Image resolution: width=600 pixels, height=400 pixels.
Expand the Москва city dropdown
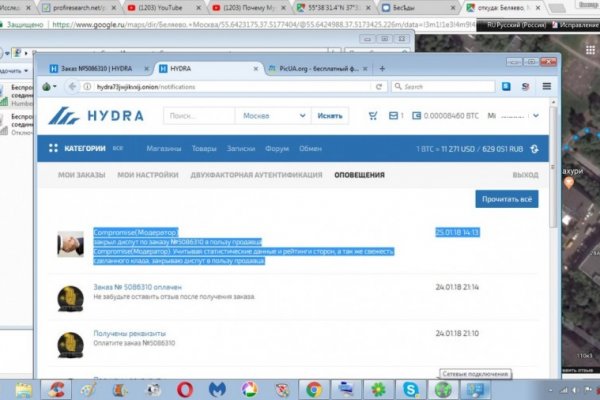point(267,116)
